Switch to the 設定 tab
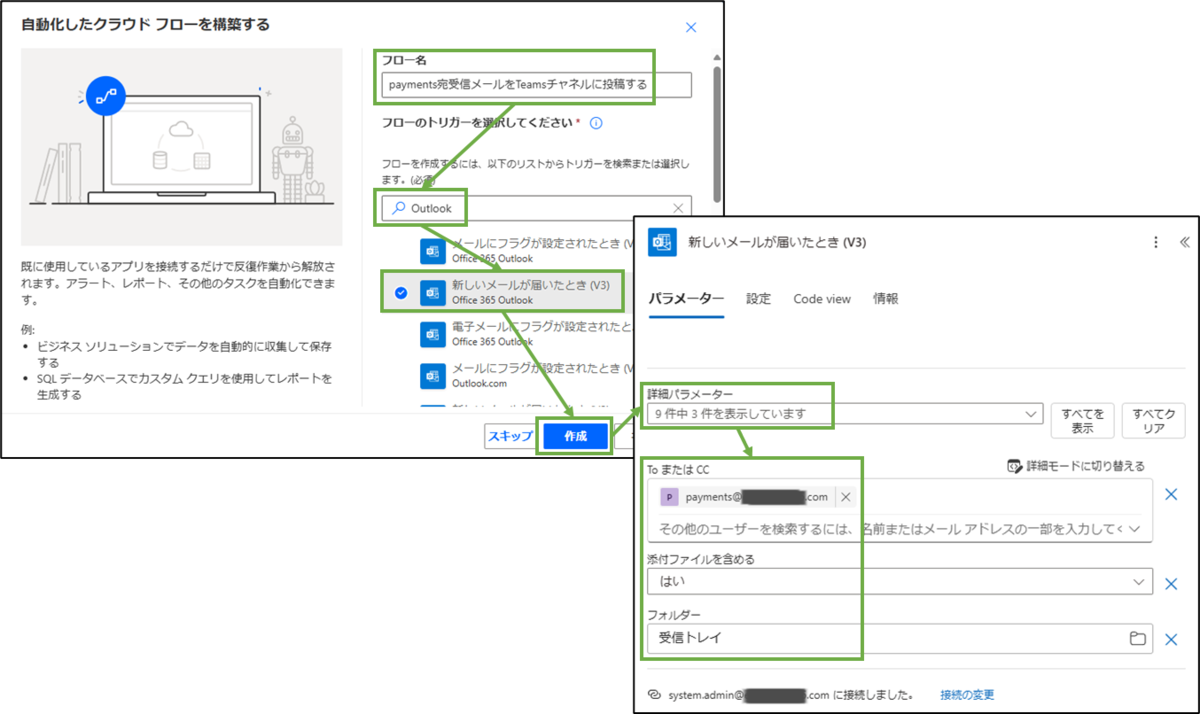Image resolution: width=1200 pixels, height=714 pixels. click(759, 299)
